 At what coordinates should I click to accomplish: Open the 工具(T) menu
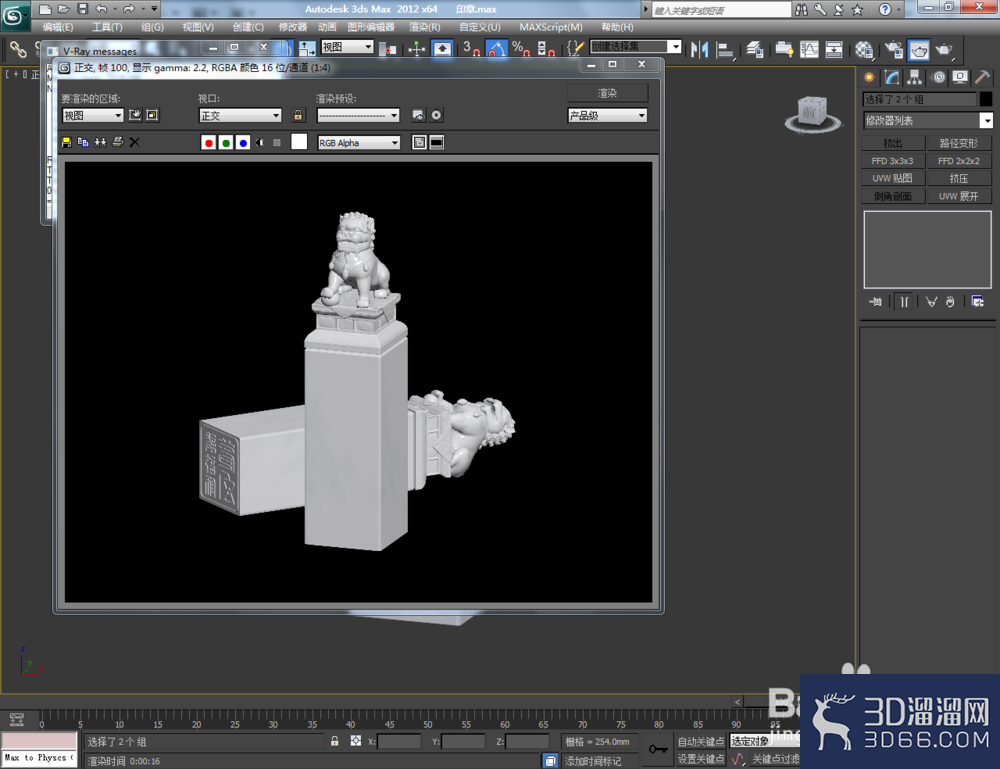pos(107,27)
